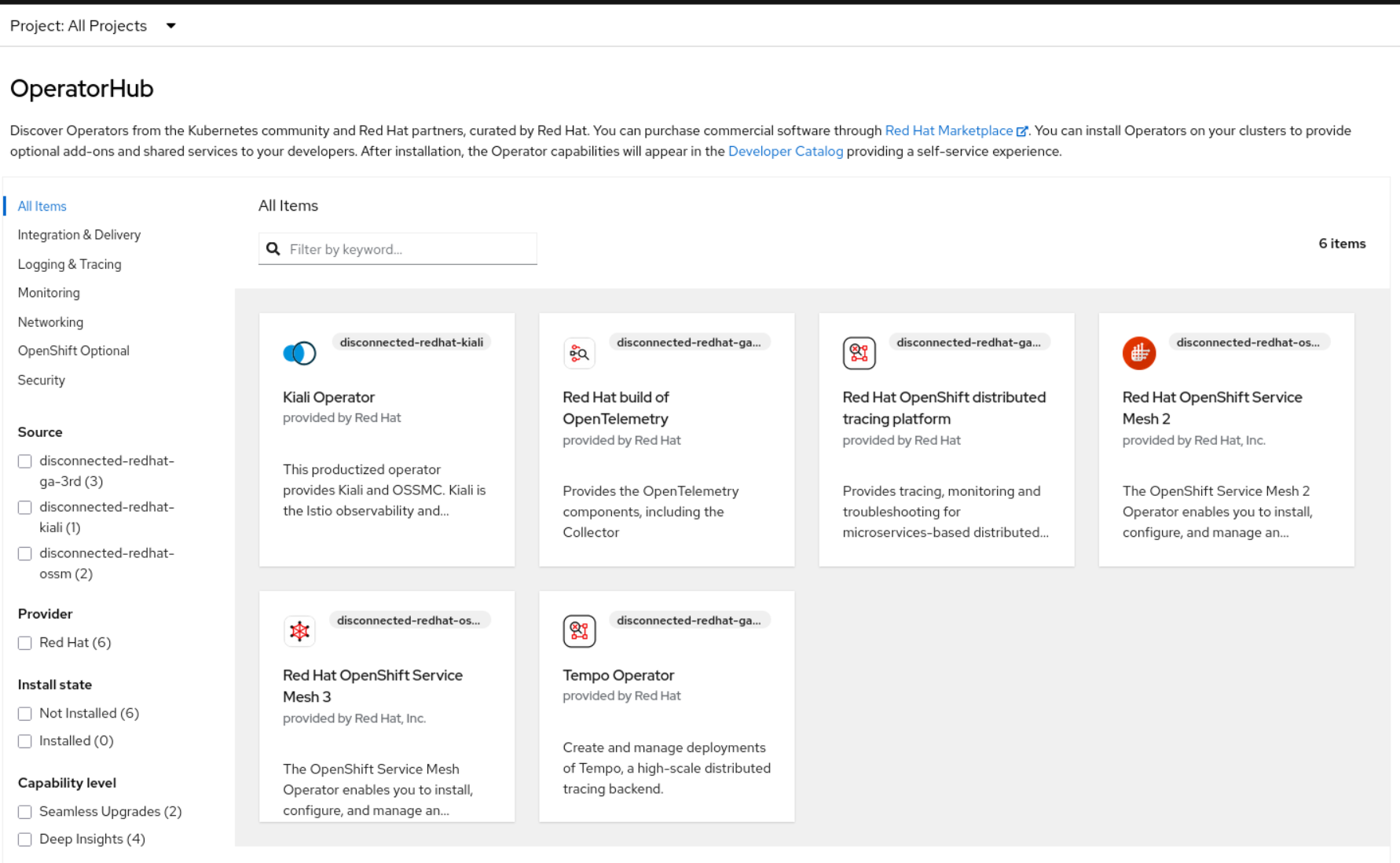Click the OpenShift Service Mesh 3 icon
Screen dimensions: 1400x863
click(x=299, y=631)
